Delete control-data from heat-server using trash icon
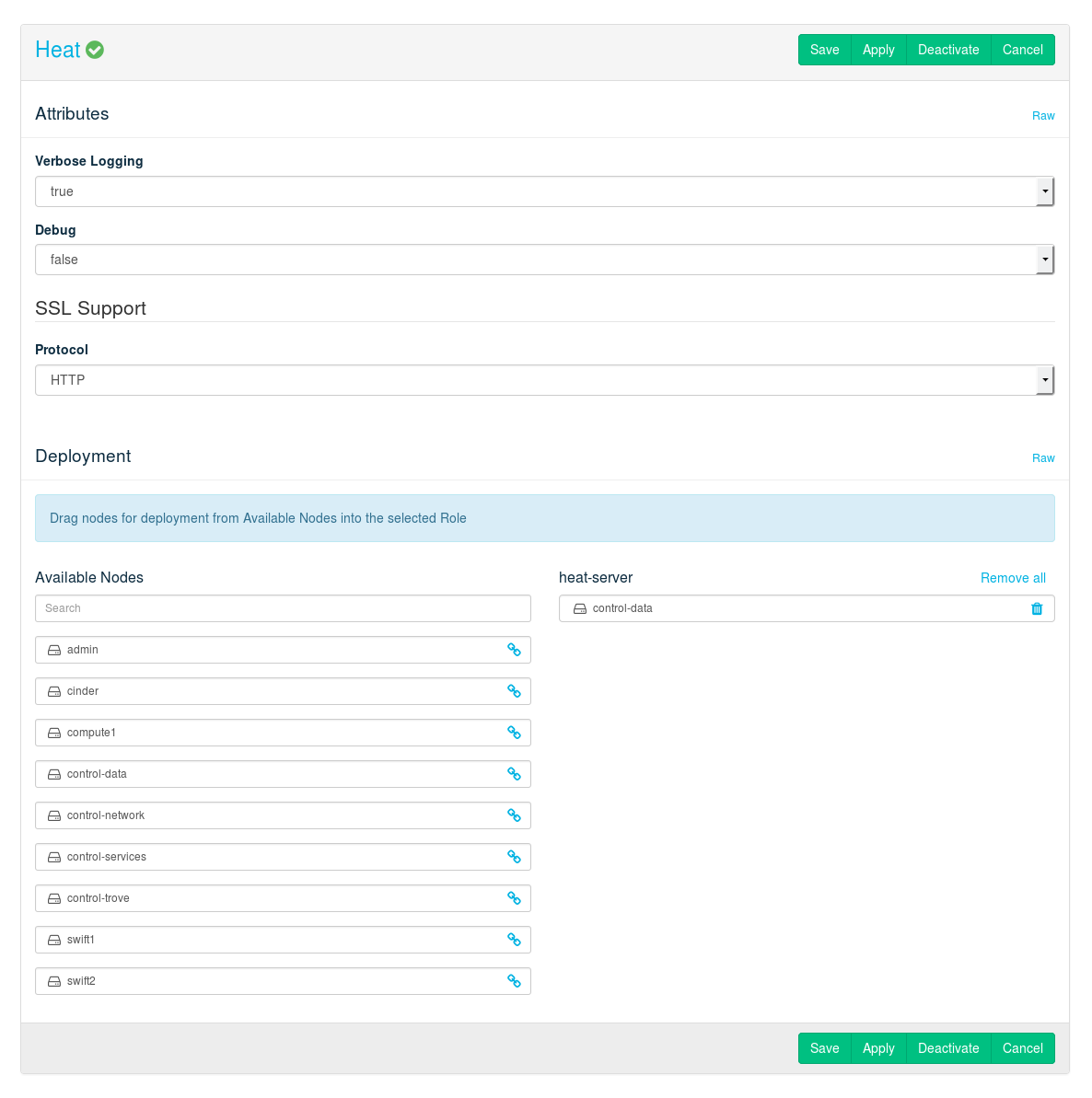Image resolution: width=1092 pixels, height=1098 pixels. [1037, 608]
